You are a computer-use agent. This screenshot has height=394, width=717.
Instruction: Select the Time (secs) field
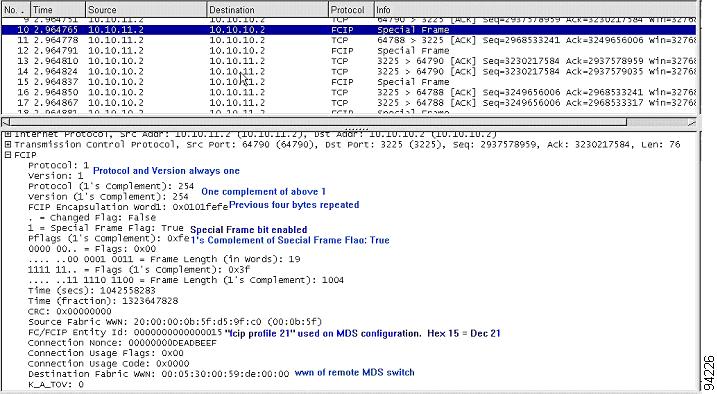[91, 291]
